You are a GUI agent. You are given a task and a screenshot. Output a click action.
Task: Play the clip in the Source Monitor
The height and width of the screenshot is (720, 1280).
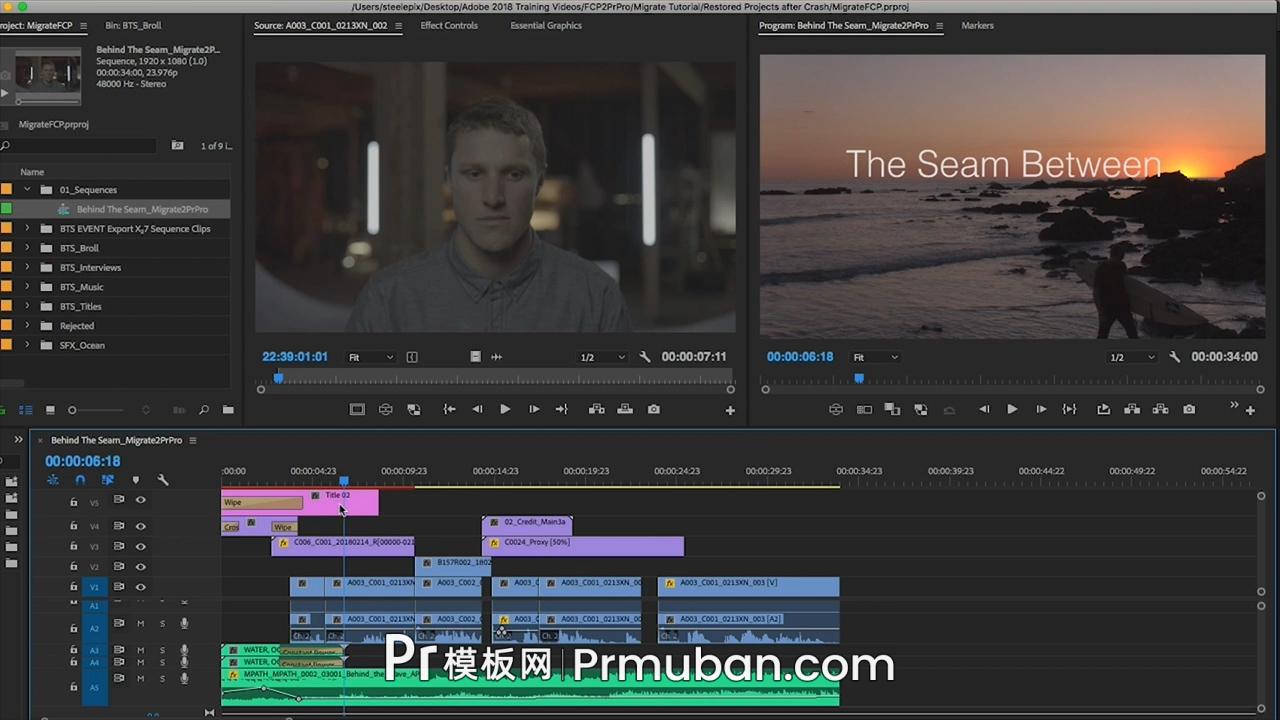tap(505, 409)
